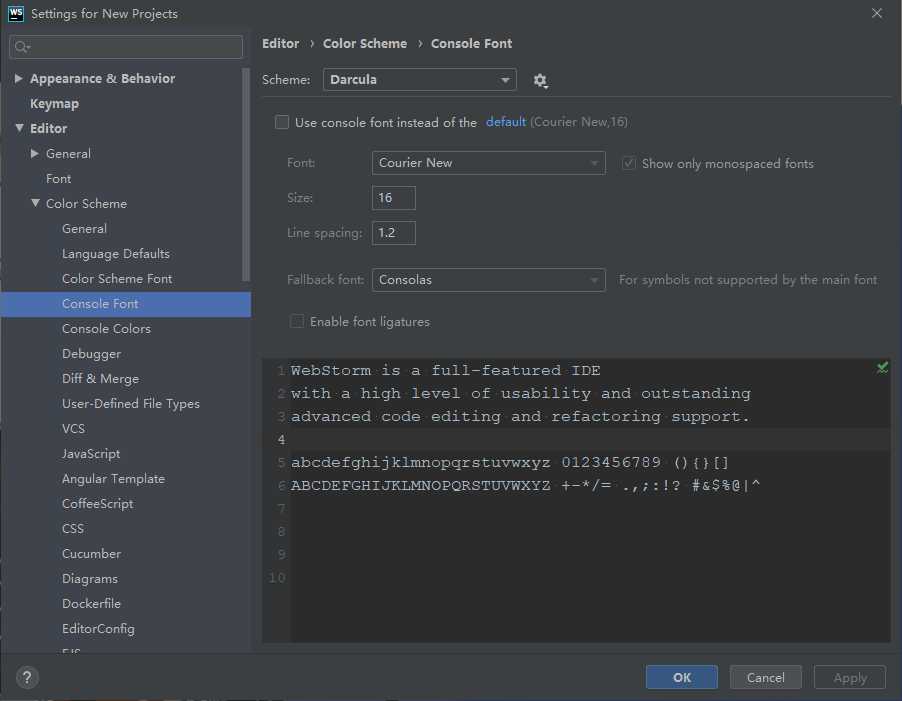The image size is (902, 701).
Task: Open Angular Template color settings
Action: pyautogui.click(x=113, y=478)
